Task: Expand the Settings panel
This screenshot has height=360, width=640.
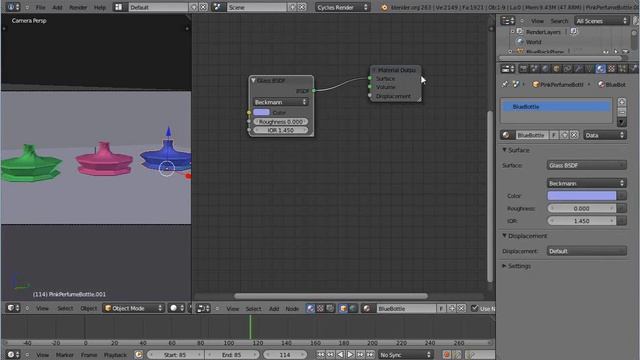Action: [504, 266]
